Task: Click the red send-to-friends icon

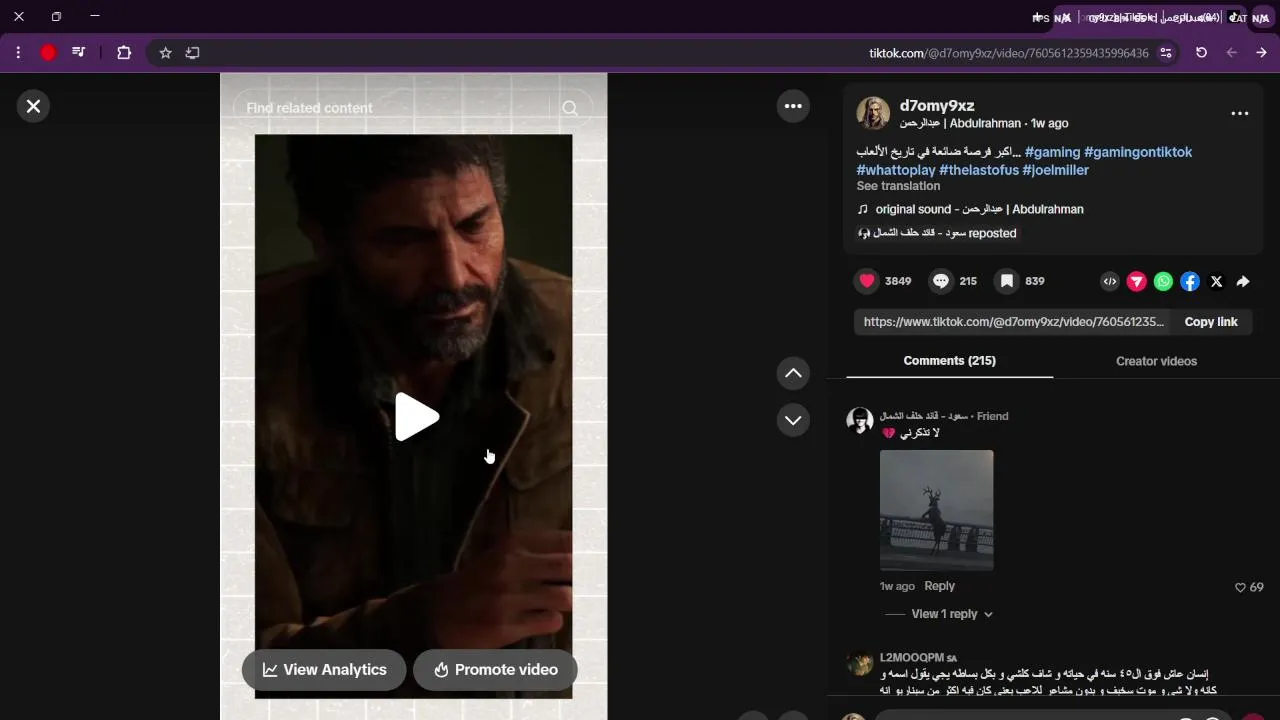Action: point(1137,282)
